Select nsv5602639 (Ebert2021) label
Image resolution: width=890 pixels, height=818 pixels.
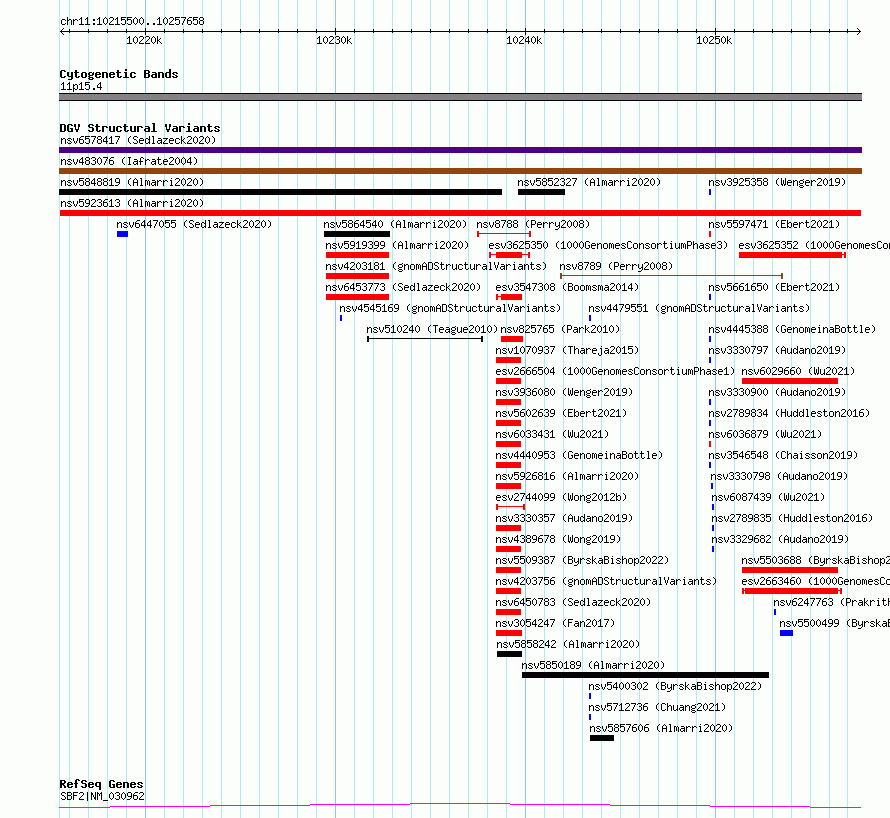tap(561, 413)
